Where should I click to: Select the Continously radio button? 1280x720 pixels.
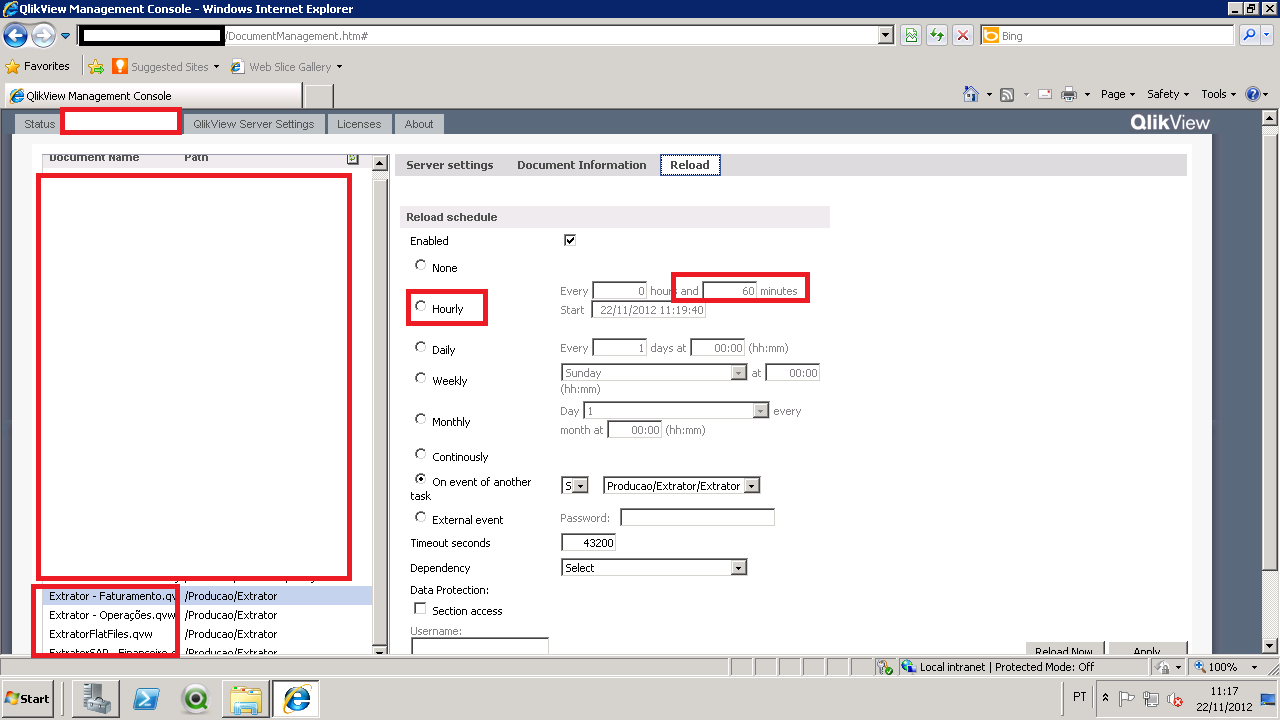point(420,454)
